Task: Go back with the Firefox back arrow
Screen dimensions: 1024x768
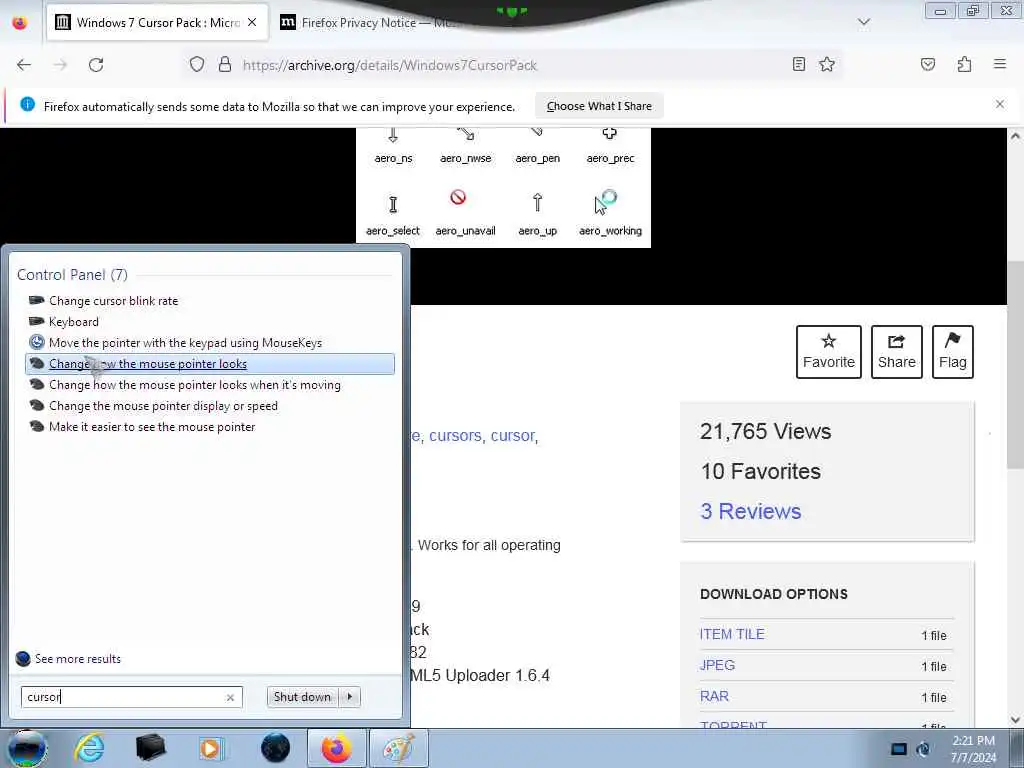Action: [x=24, y=65]
